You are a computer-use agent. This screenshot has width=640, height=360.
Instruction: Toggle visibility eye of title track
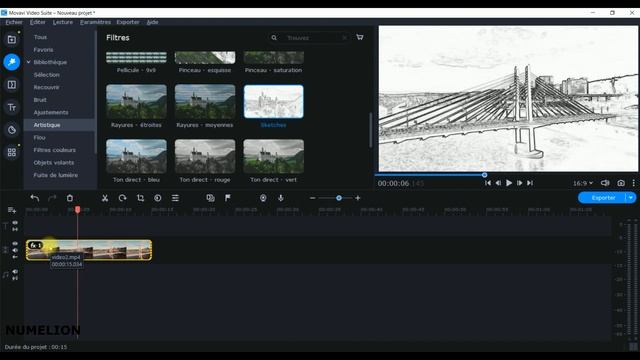click(15, 223)
